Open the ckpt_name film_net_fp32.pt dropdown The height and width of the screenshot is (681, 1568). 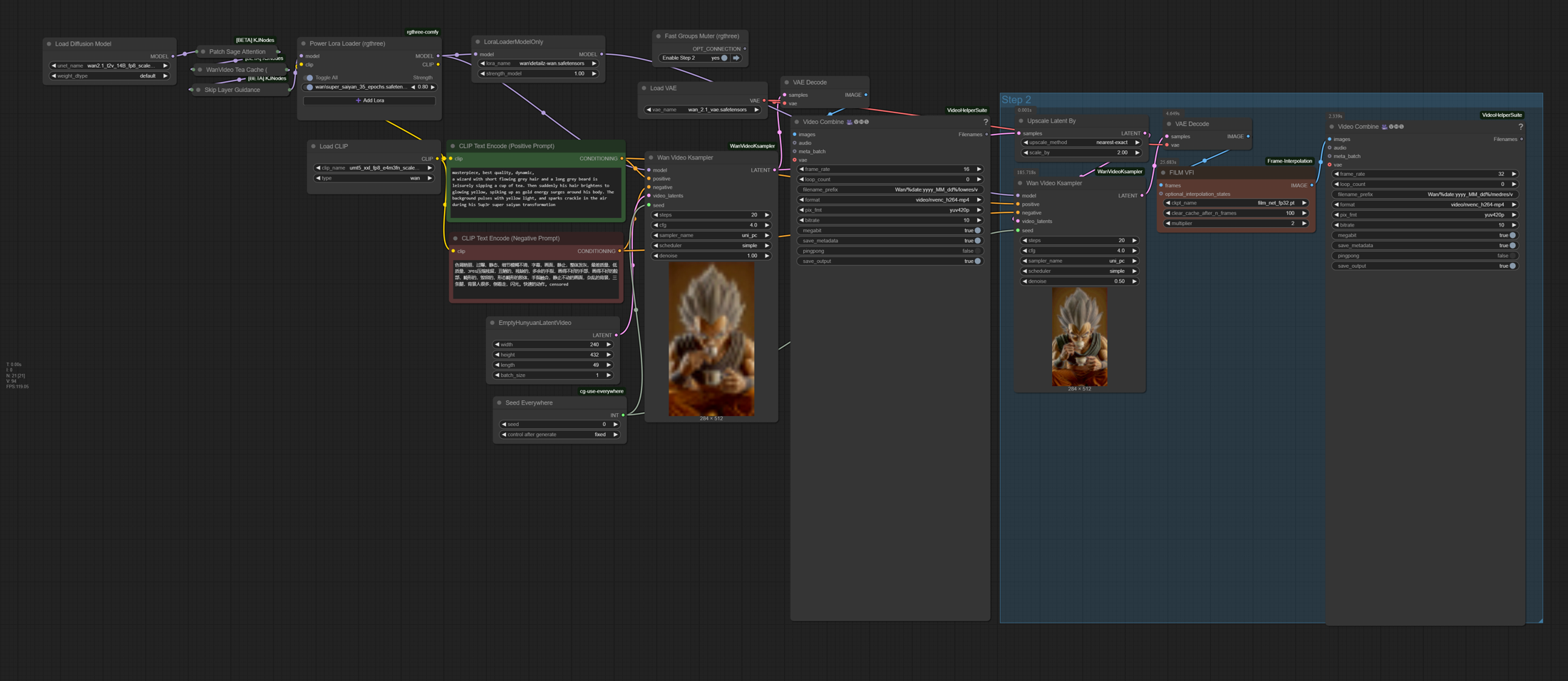coord(1236,204)
